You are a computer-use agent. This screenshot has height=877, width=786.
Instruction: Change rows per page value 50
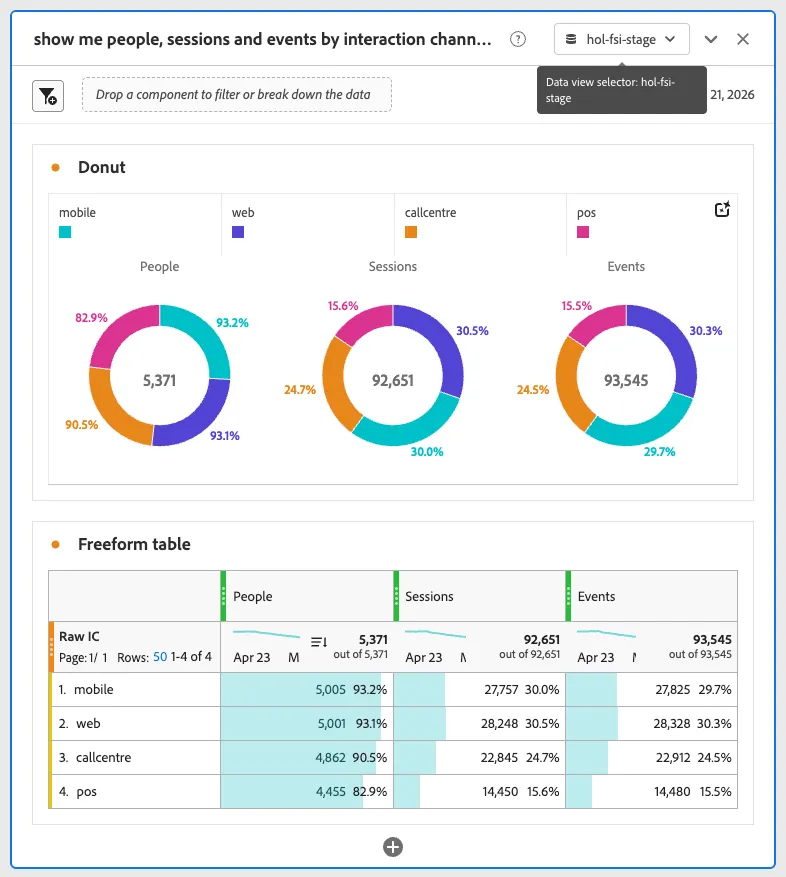tap(160, 657)
